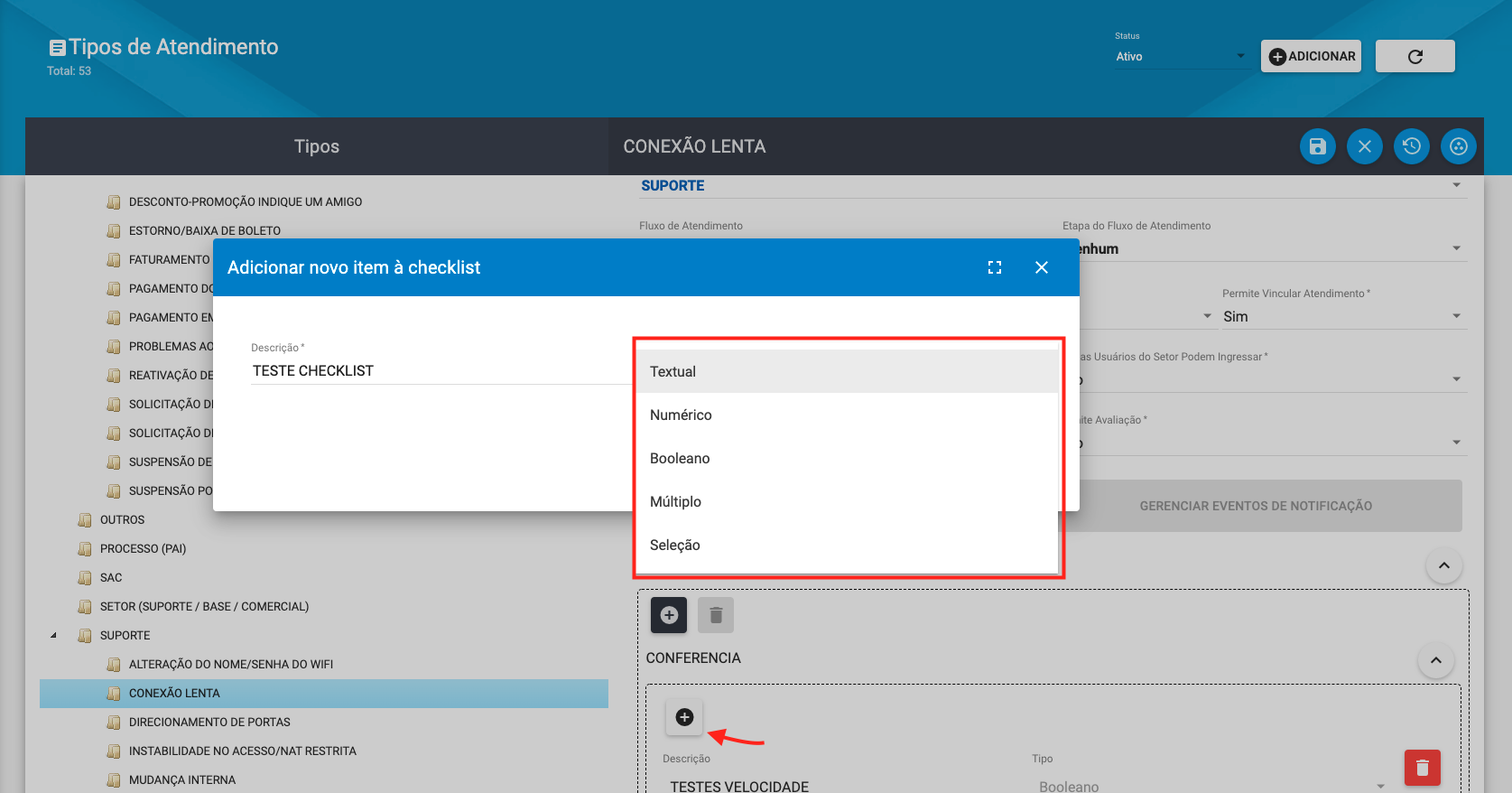Click the Descrição field with TESTE CHECKLIST
The height and width of the screenshot is (793, 1512).
click(441, 370)
